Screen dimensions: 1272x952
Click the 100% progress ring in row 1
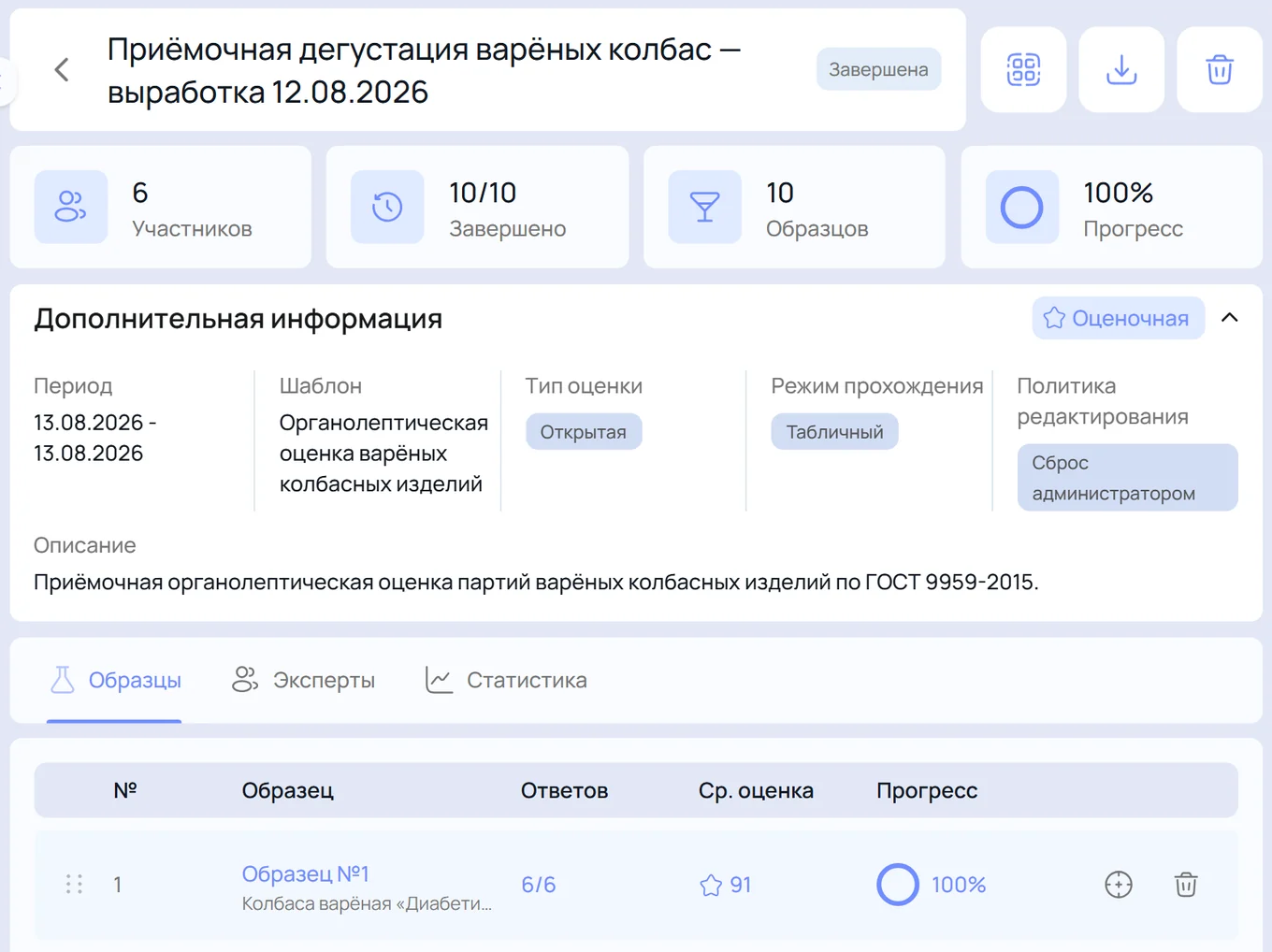[897, 884]
